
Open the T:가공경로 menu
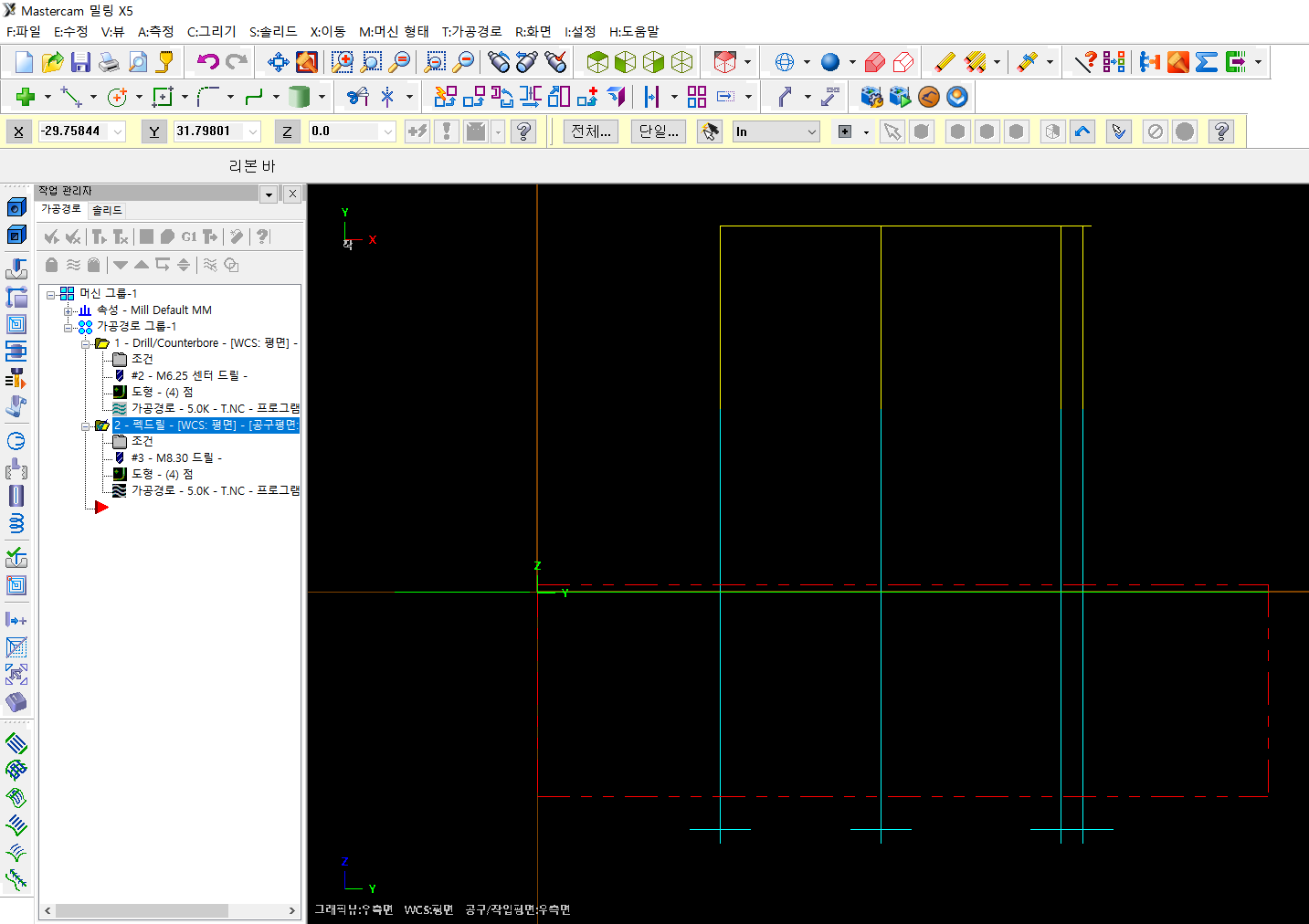[x=471, y=31]
